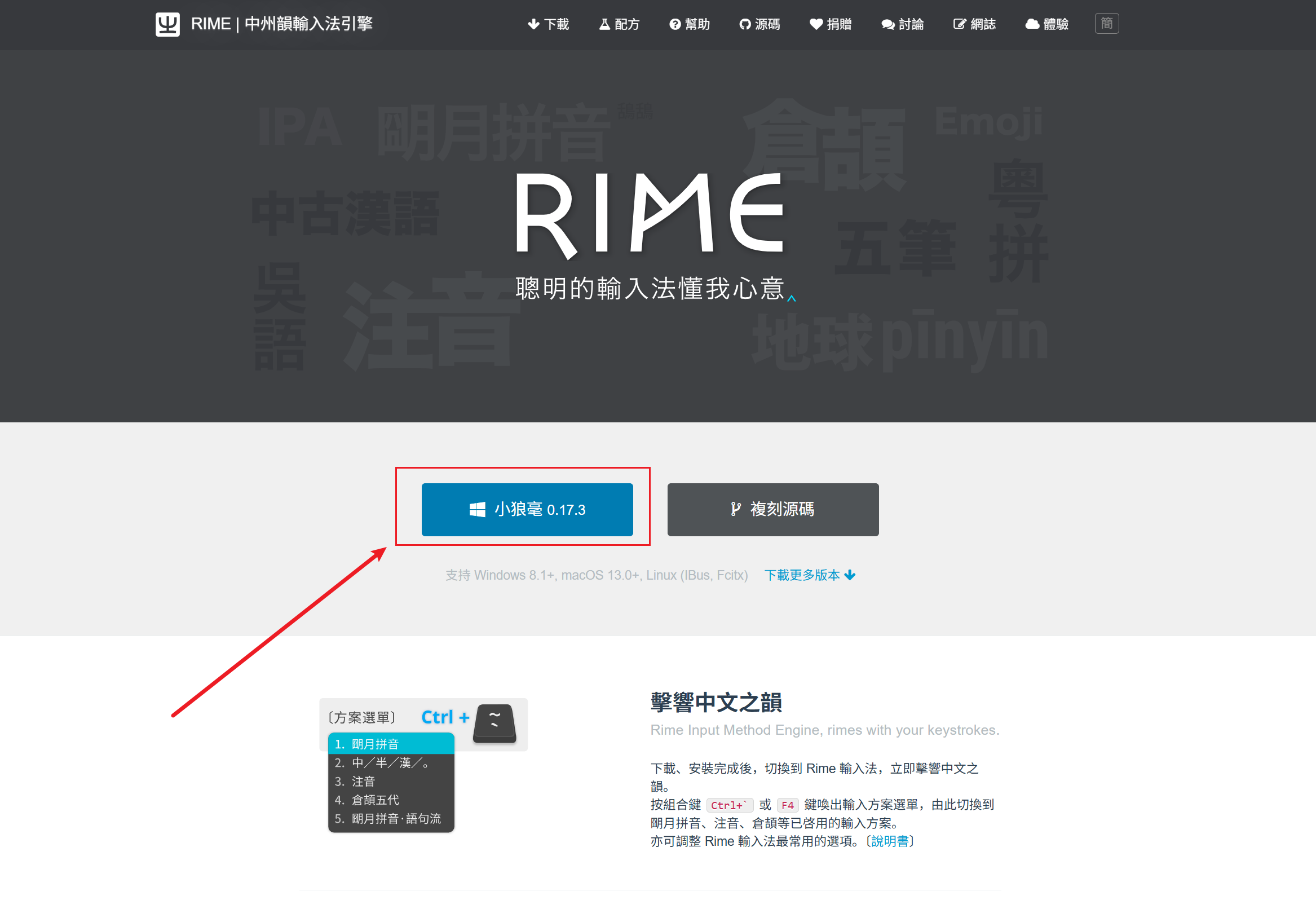Open the 源碼 navigation menu item

[759, 24]
